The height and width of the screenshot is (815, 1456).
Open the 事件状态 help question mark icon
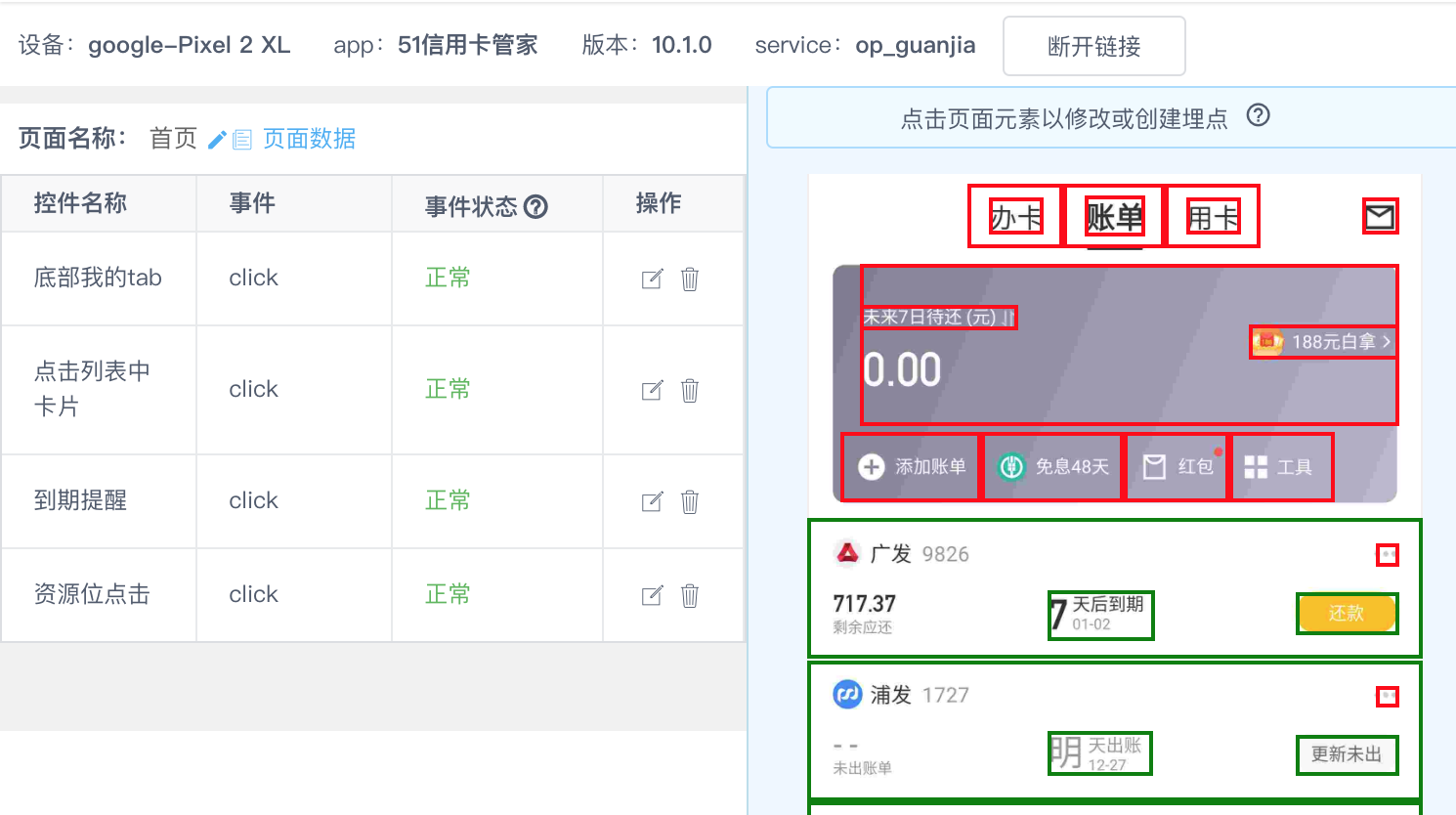pos(535,206)
